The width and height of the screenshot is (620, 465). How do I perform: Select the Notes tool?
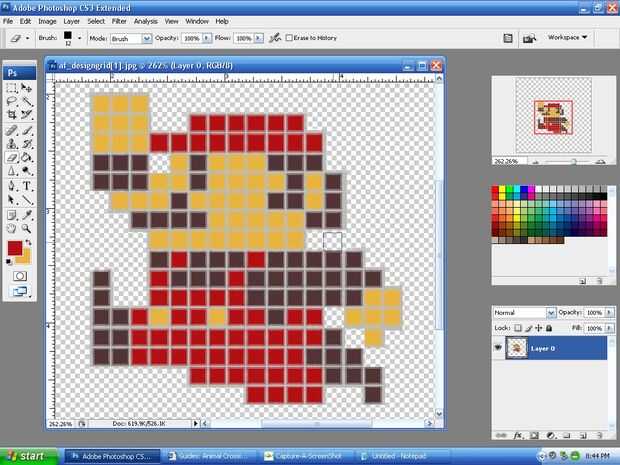(x=12, y=215)
